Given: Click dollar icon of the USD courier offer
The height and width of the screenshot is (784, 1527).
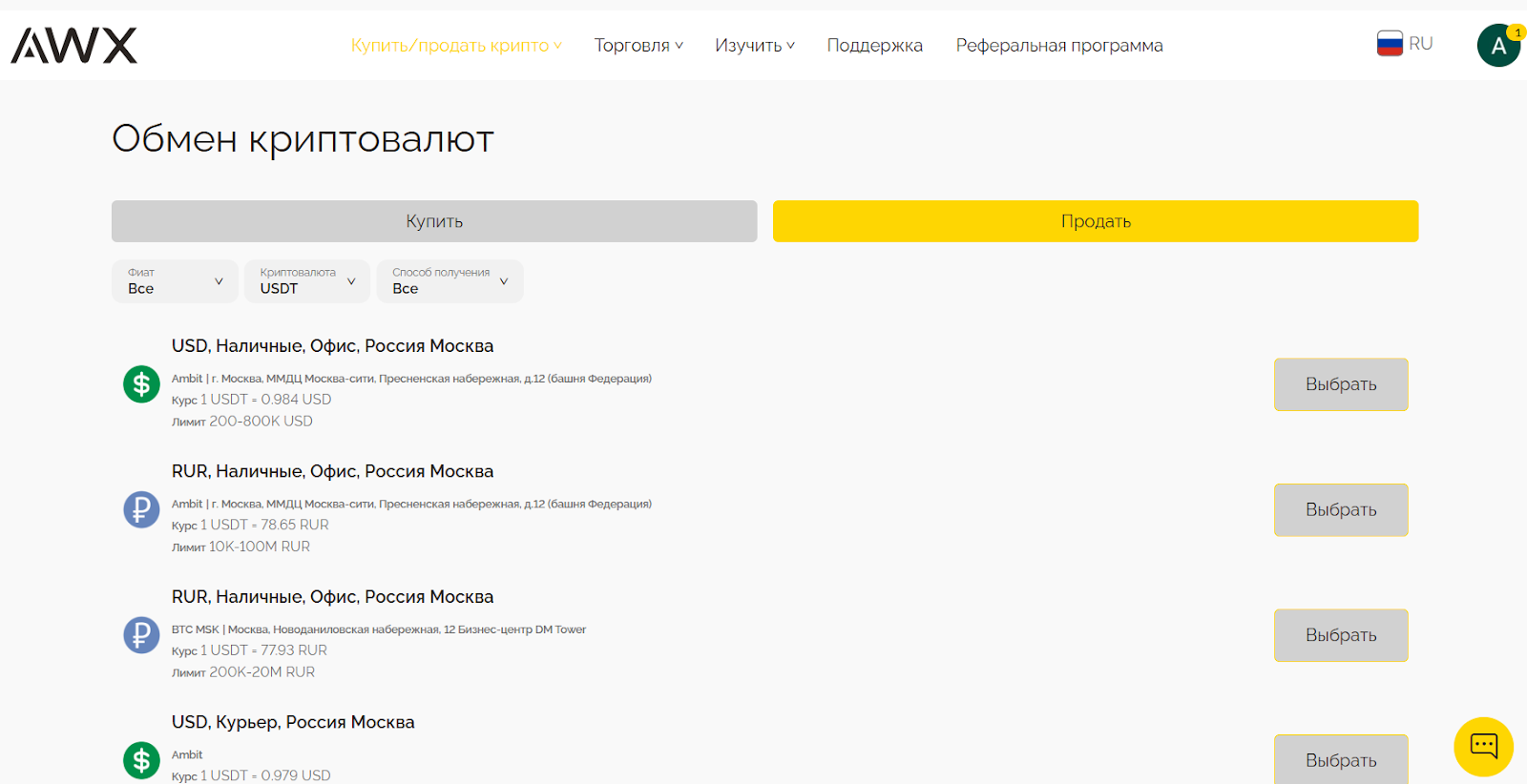Looking at the screenshot, I should pos(141,760).
